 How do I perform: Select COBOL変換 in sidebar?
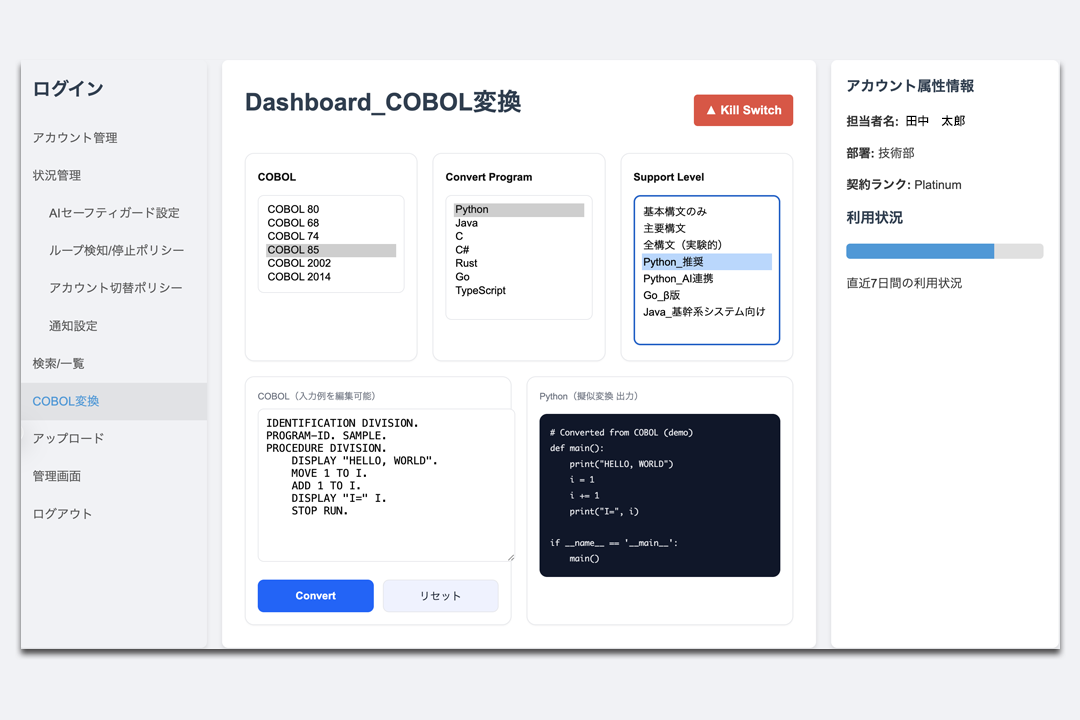114,401
